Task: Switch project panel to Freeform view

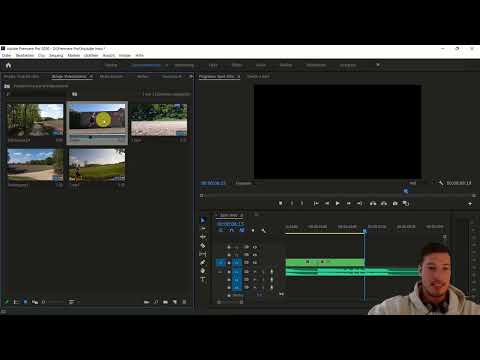Action: point(35,302)
